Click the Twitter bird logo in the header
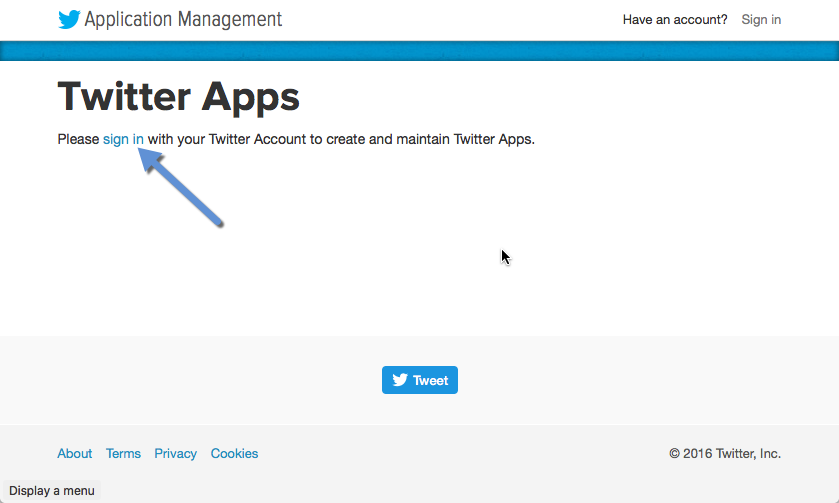839x503 pixels. pyautogui.click(x=69, y=19)
